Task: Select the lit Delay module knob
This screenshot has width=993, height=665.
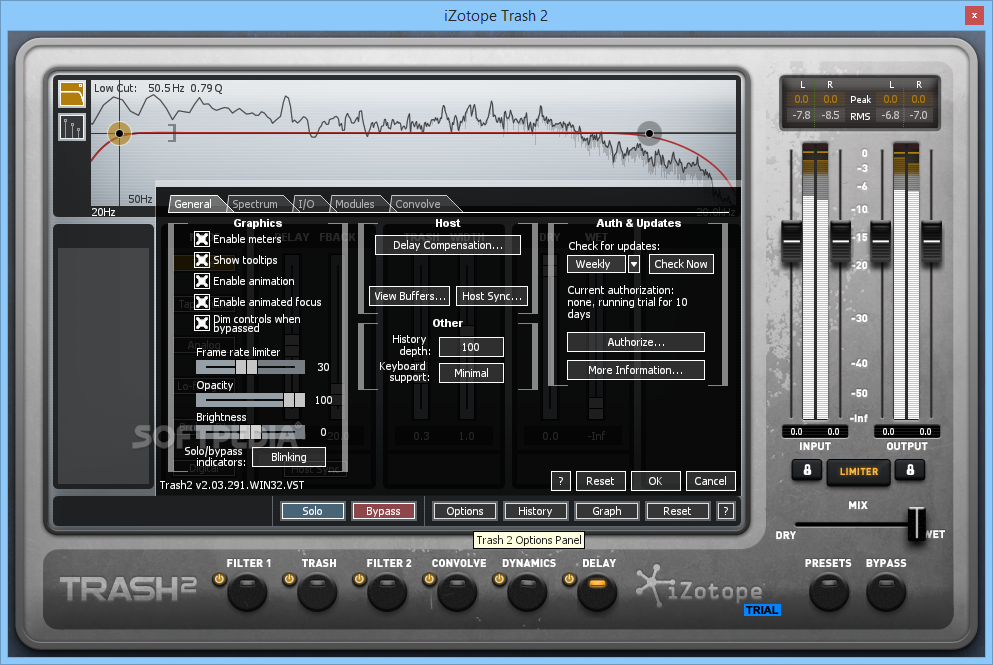Action: coord(597,593)
